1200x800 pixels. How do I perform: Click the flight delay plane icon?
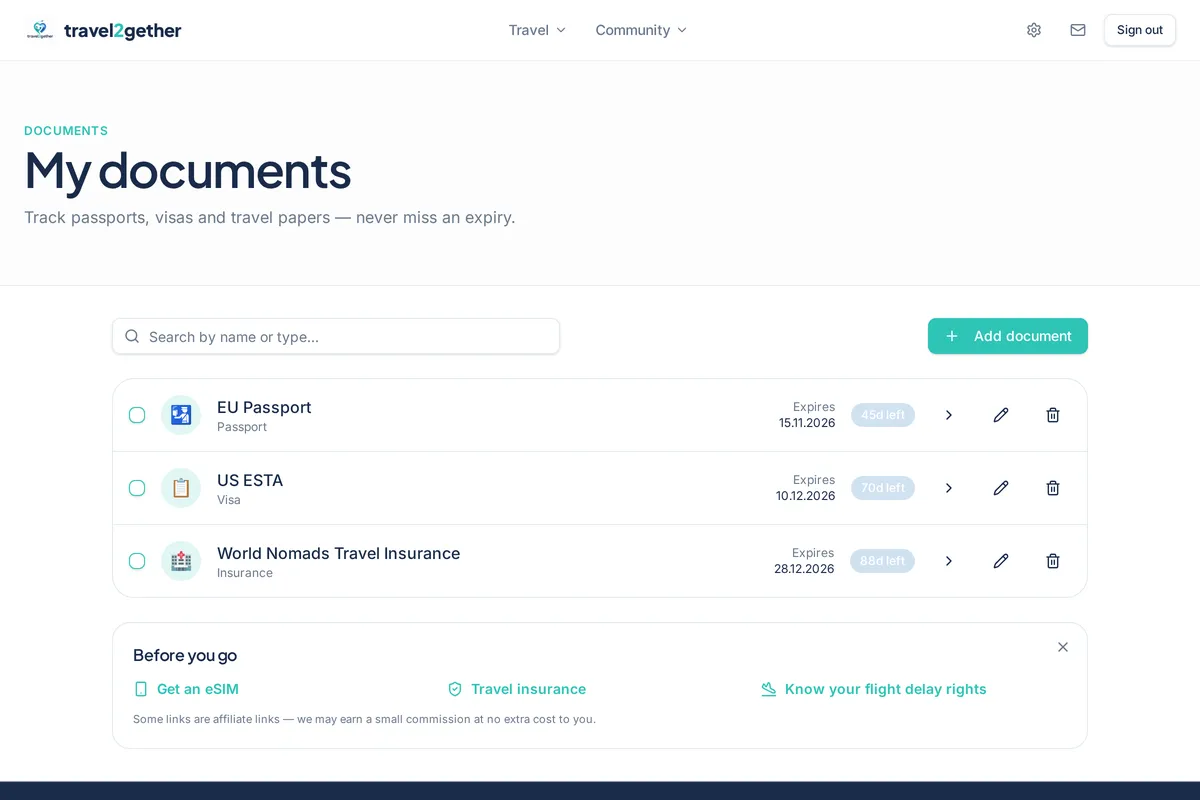(x=769, y=689)
